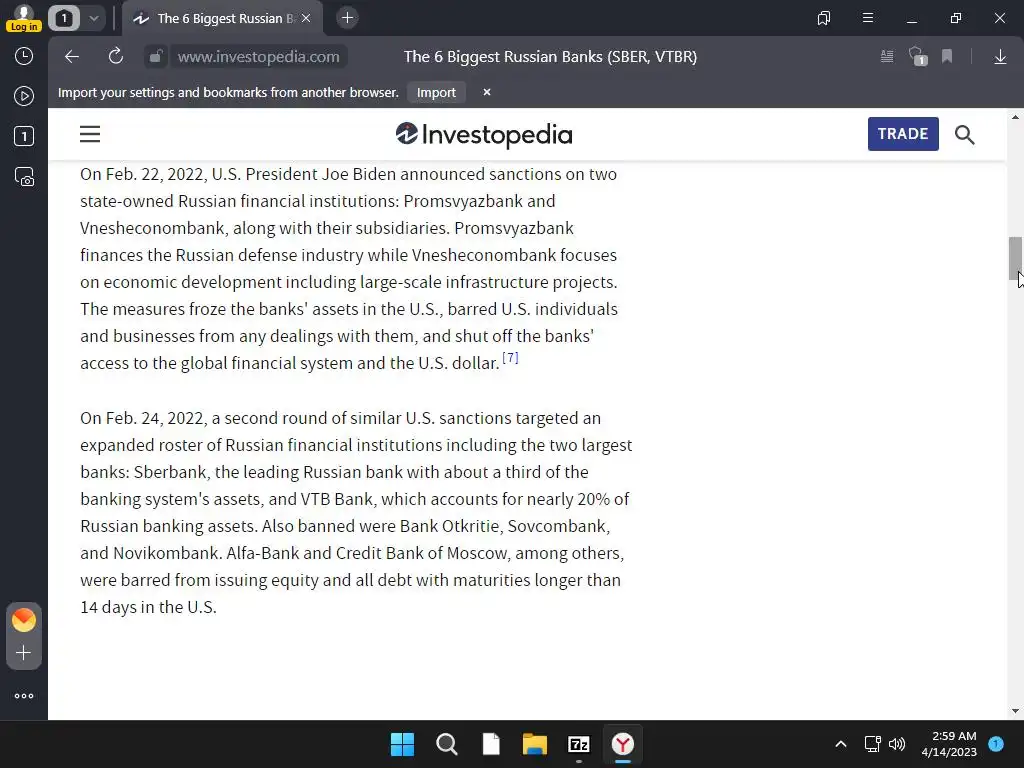This screenshot has width=1024, height=768.
Task: Click the Investopedia logo
Action: point(484,135)
